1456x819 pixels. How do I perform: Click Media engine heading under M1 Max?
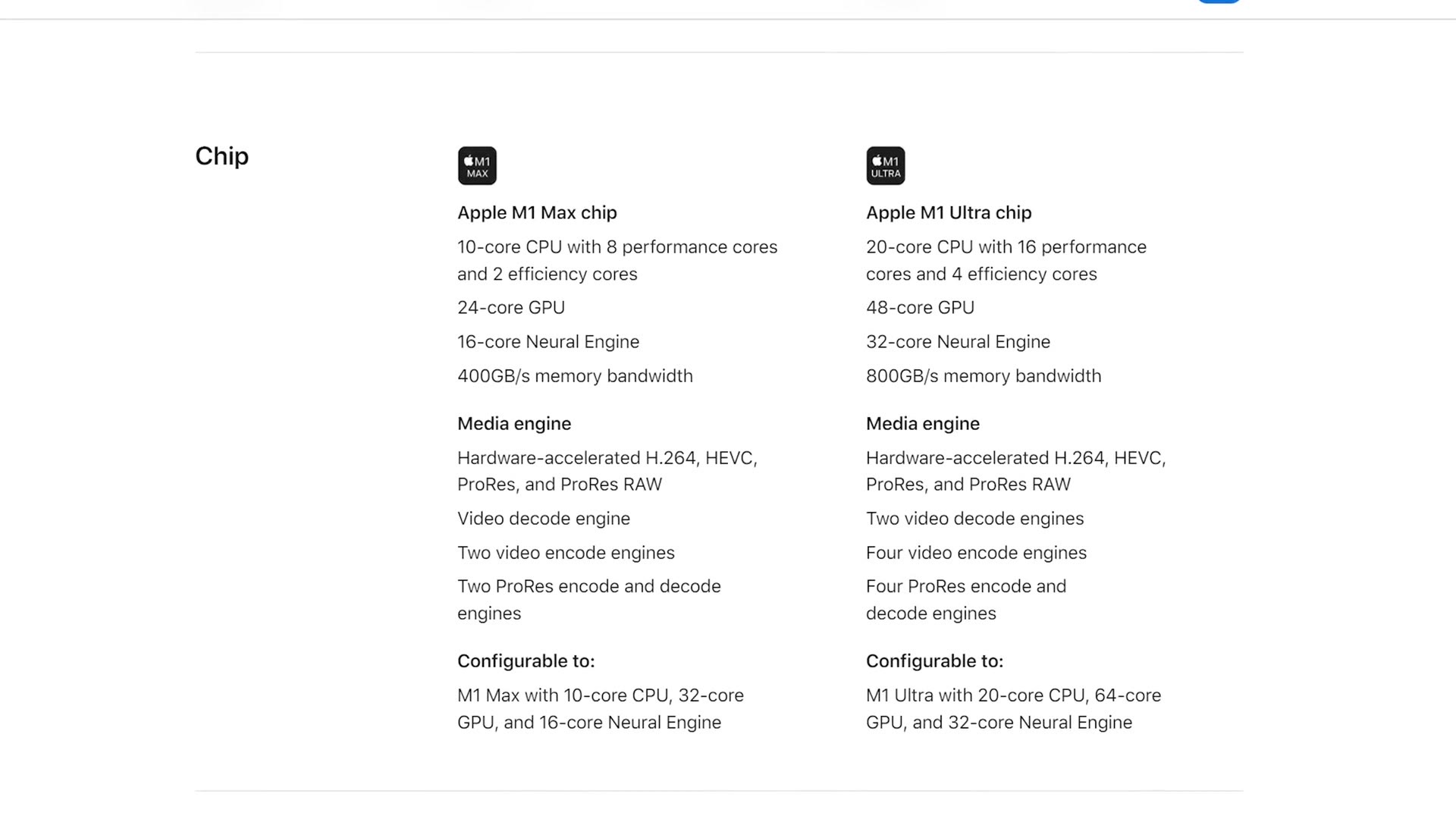(x=514, y=424)
